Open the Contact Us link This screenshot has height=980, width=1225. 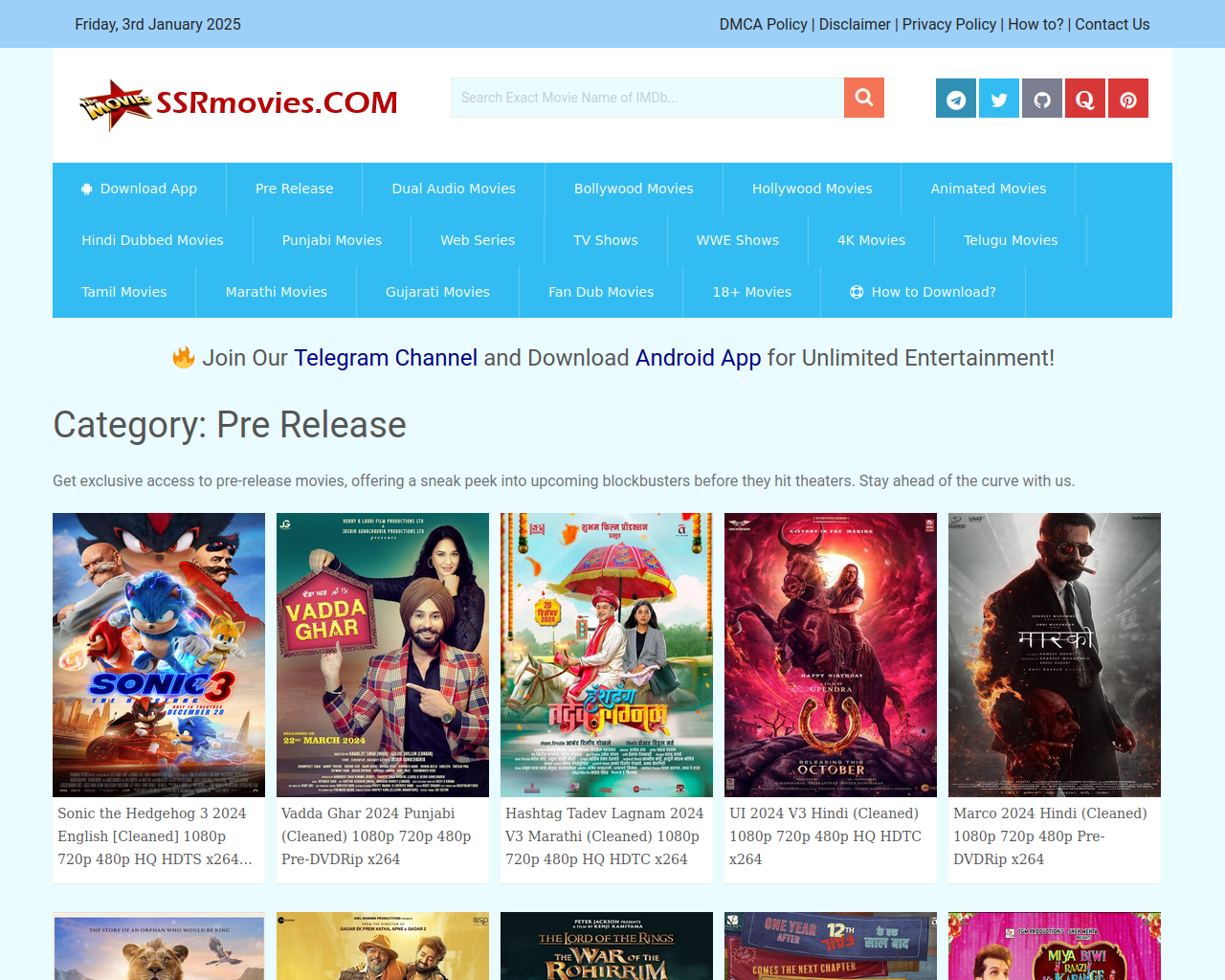(x=1112, y=24)
